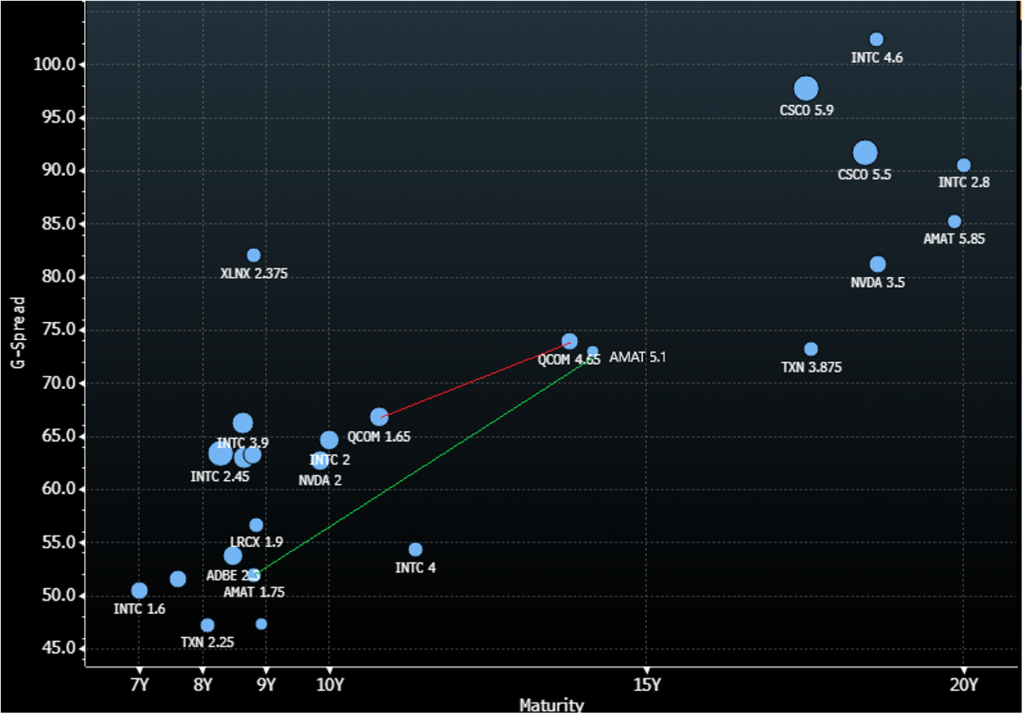Click the 15Y tick on Maturity axis
The height and width of the screenshot is (715, 1024).
coord(646,683)
